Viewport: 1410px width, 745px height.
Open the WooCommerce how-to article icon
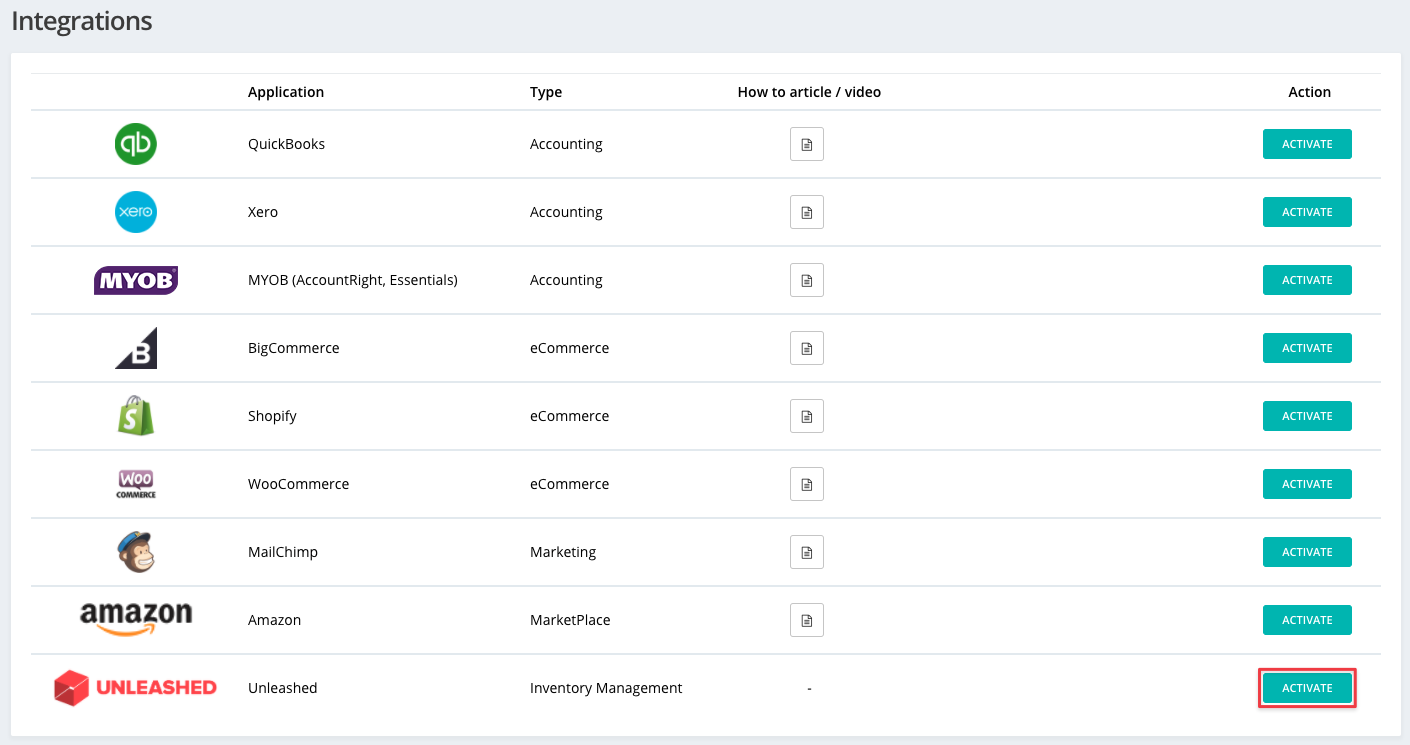(806, 484)
